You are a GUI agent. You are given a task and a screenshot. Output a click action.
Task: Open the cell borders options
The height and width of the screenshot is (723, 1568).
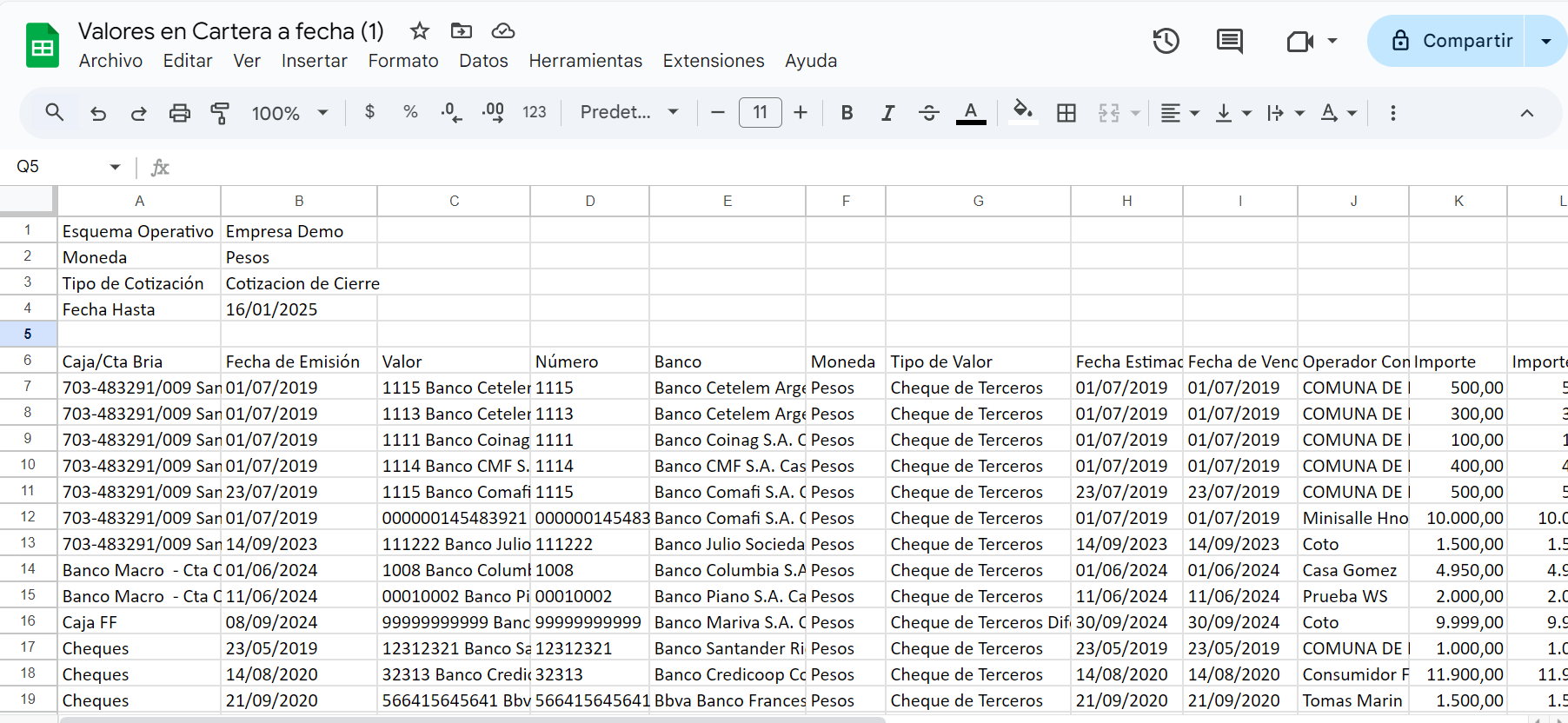(1066, 113)
